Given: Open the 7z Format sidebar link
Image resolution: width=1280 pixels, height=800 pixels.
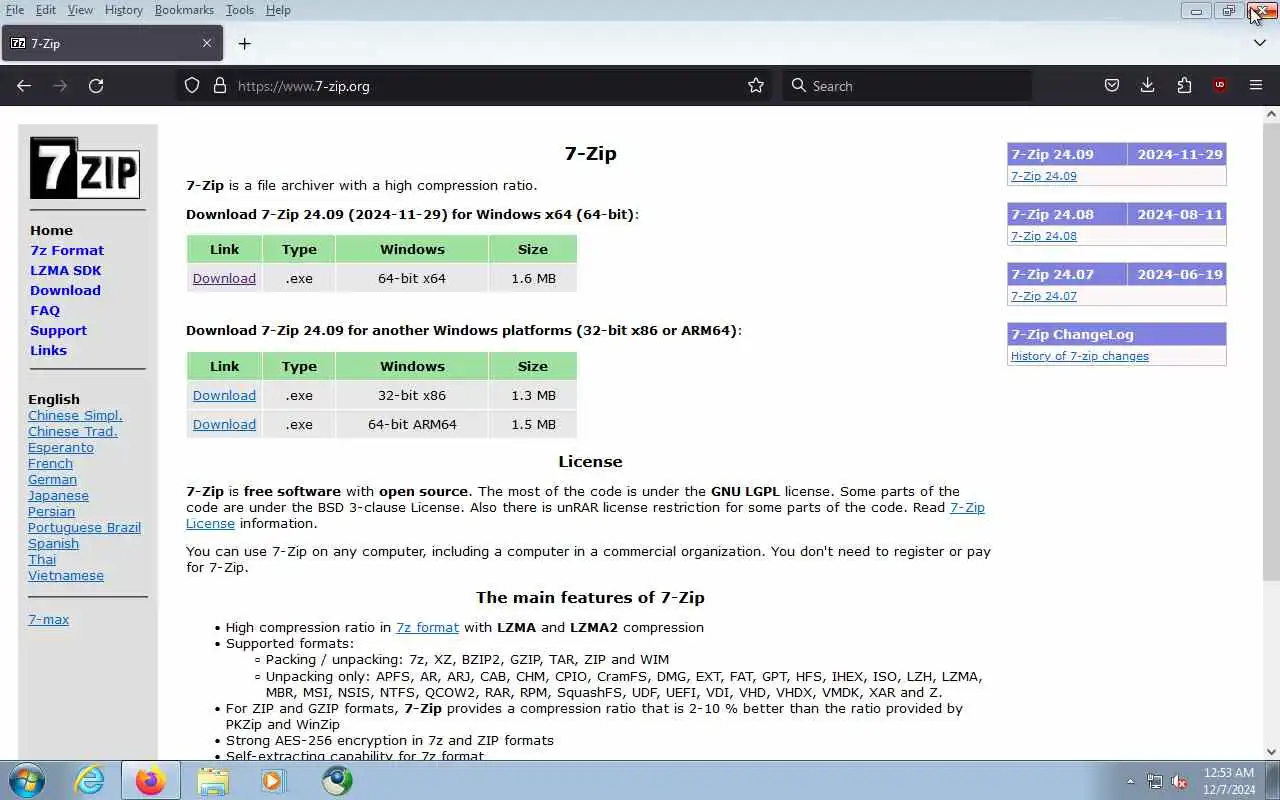Looking at the screenshot, I should pos(67,250).
